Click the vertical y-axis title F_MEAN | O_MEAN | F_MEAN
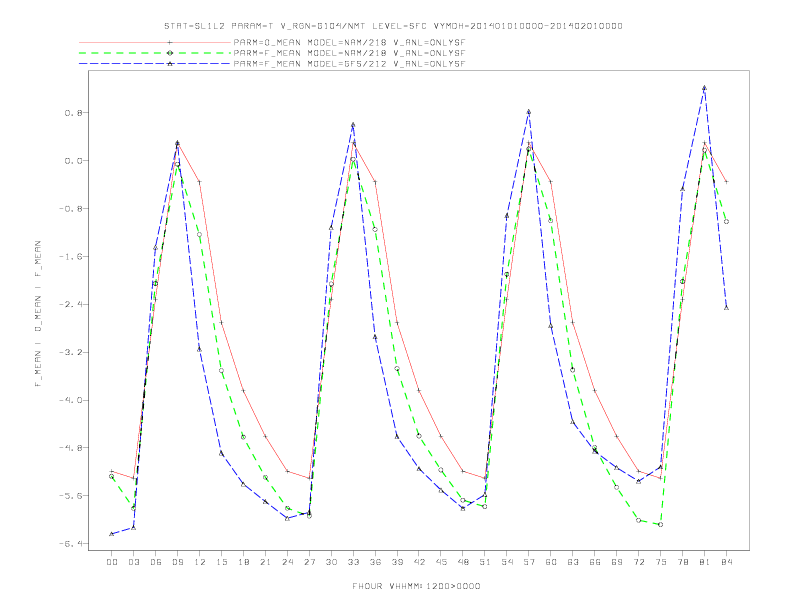792x612 pixels. 38,314
